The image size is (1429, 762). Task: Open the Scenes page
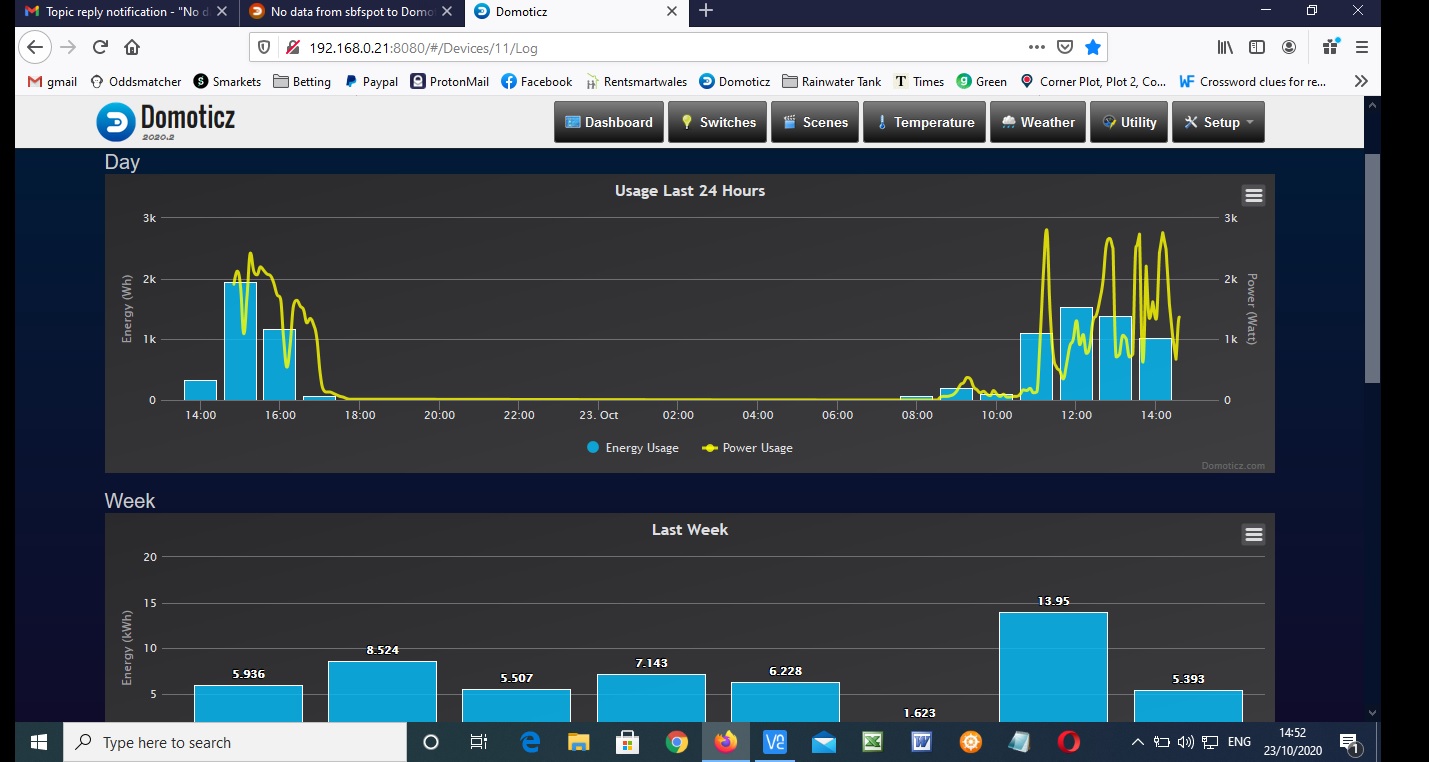pyautogui.click(x=815, y=122)
